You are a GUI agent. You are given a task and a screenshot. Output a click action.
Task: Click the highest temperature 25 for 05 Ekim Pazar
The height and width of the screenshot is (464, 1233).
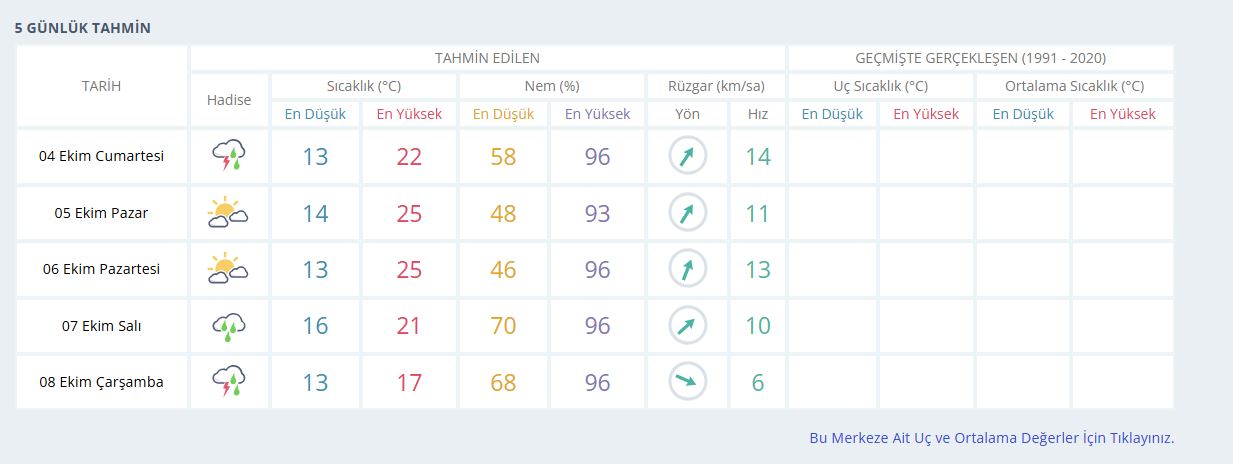click(x=409, y=213)
